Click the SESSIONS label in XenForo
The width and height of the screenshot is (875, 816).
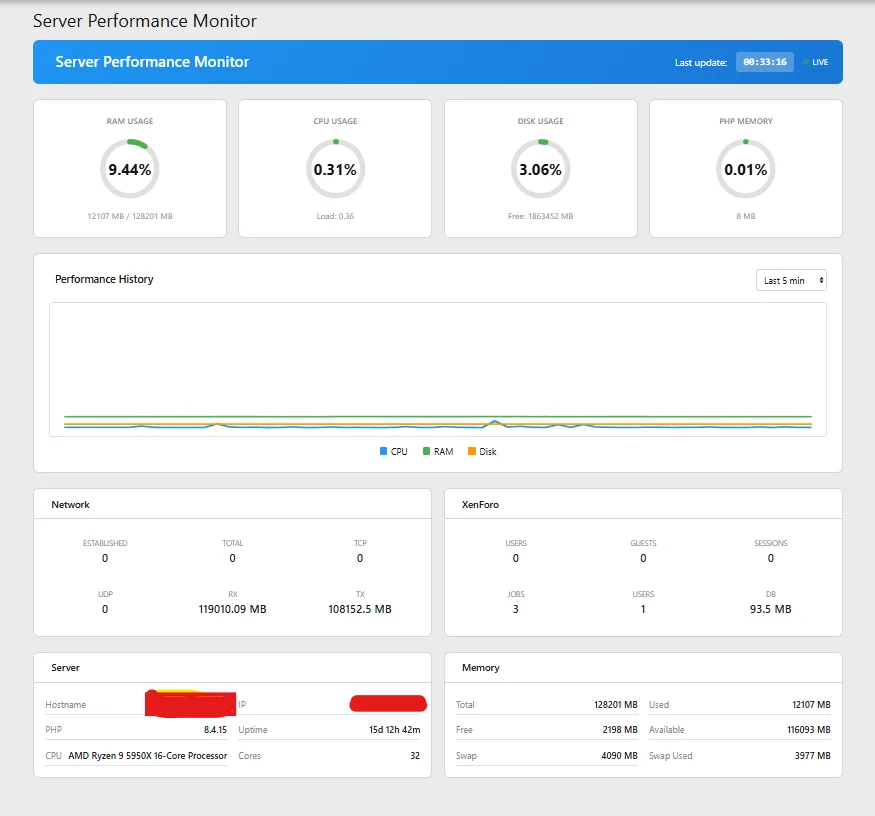771,543
